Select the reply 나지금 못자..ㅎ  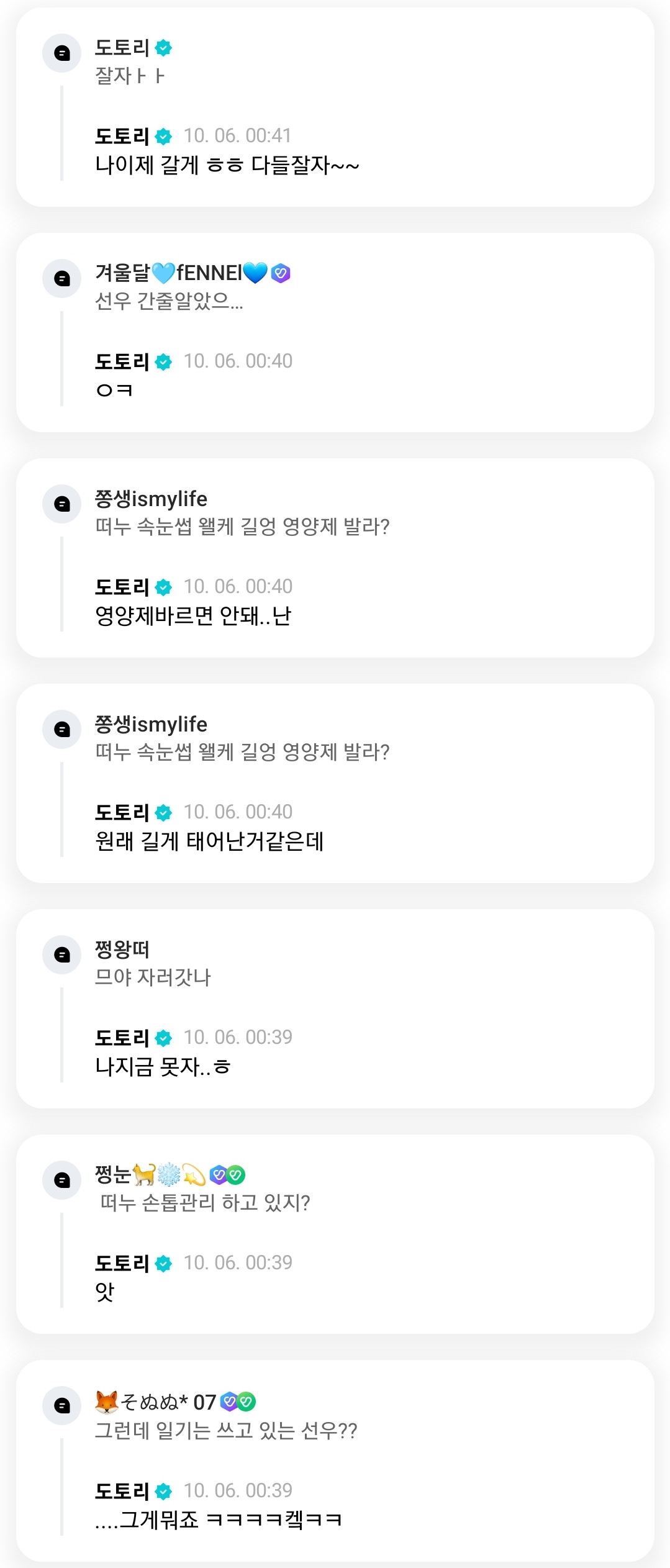163,1067
